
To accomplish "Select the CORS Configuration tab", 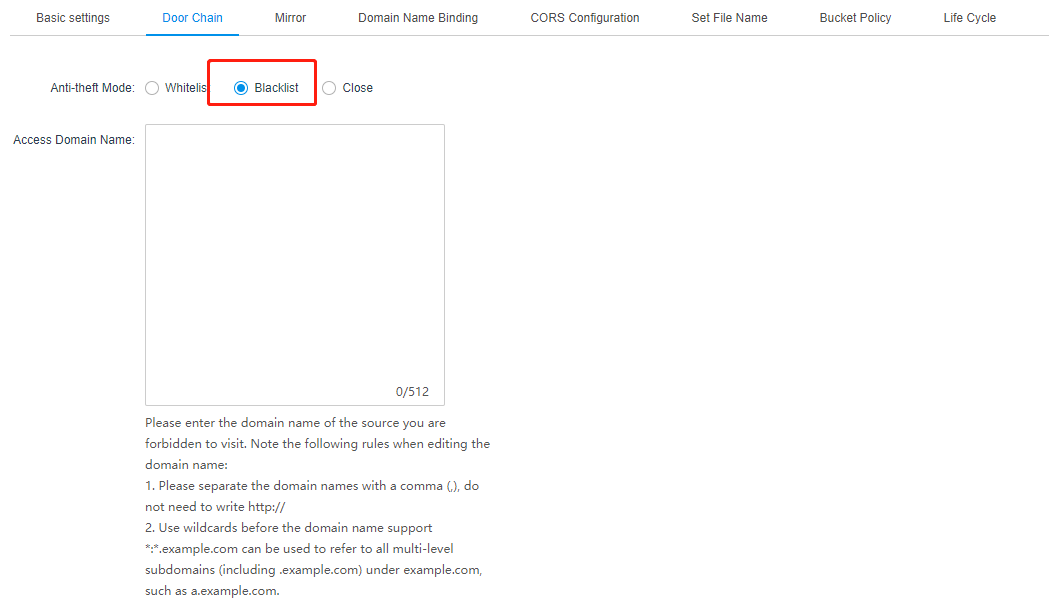I will tap(585, 17).
